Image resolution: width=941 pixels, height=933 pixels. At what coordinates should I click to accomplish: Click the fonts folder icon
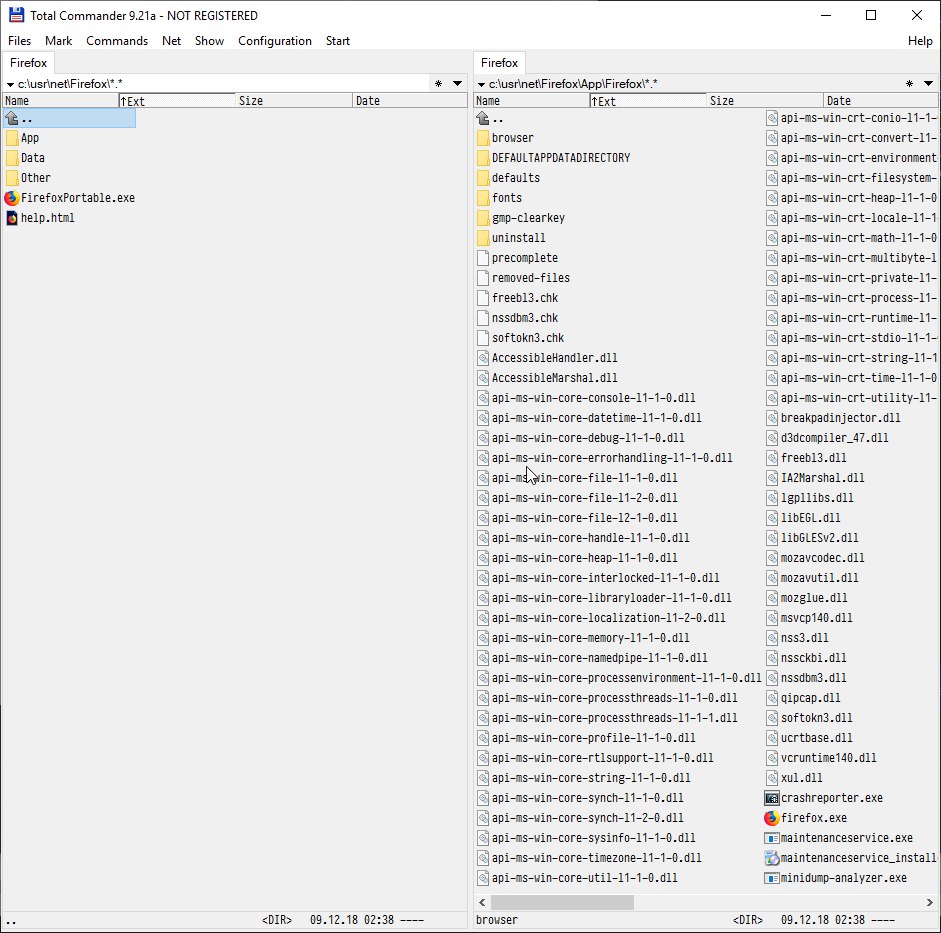tap(483, 198)
